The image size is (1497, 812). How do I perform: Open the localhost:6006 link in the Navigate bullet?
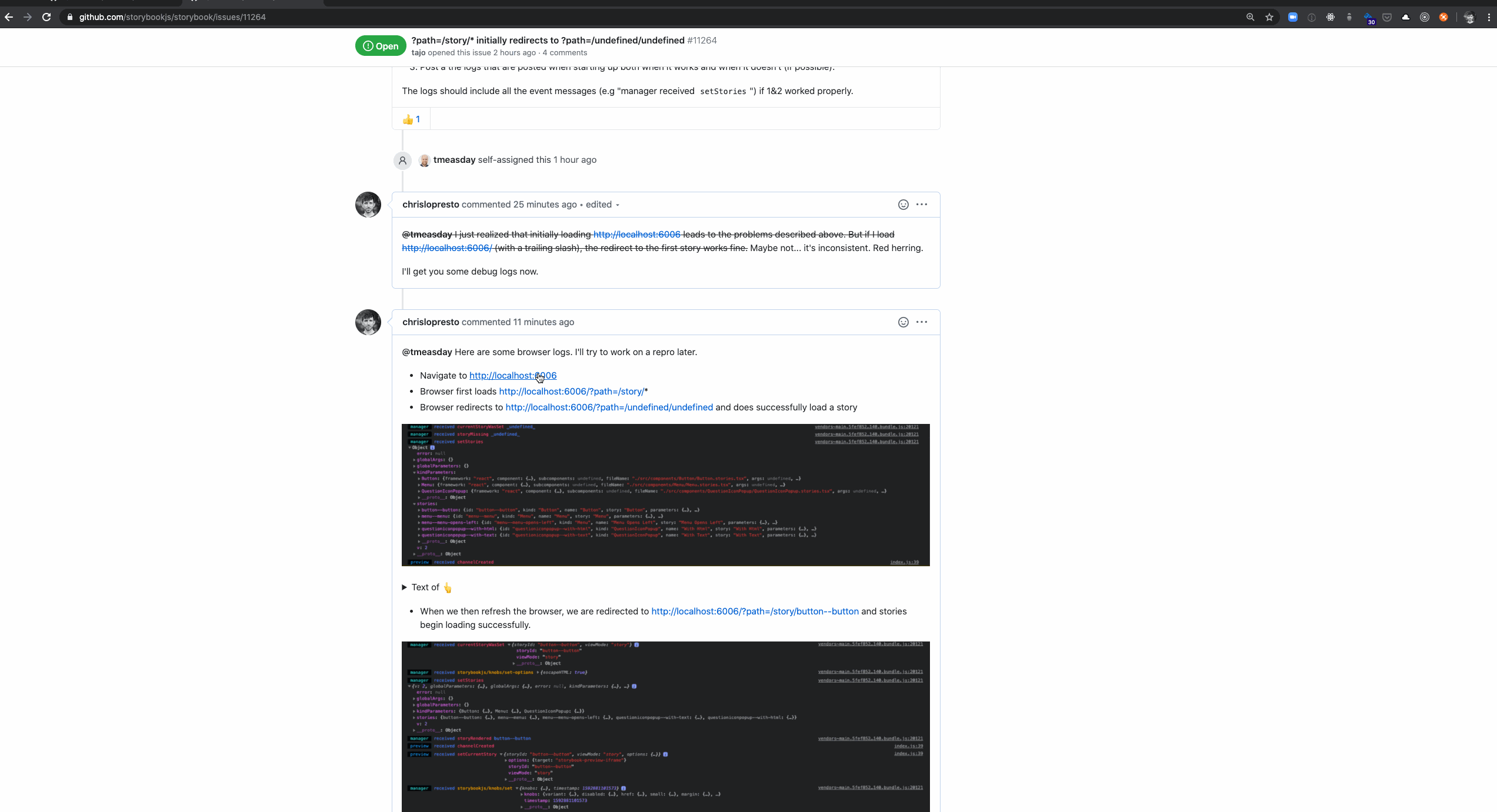(512, 376)
